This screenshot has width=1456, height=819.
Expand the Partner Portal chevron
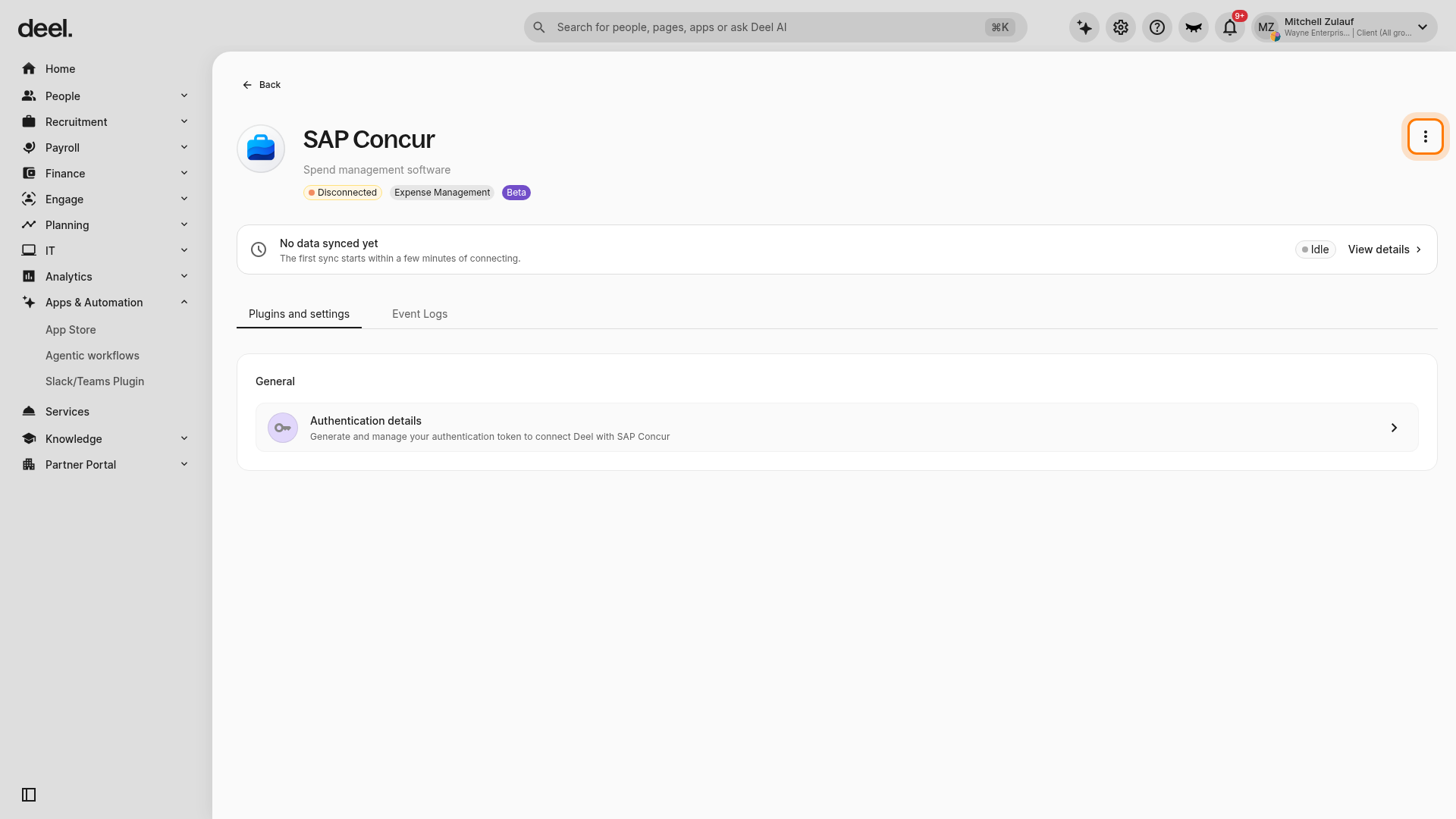coord(184,464)
